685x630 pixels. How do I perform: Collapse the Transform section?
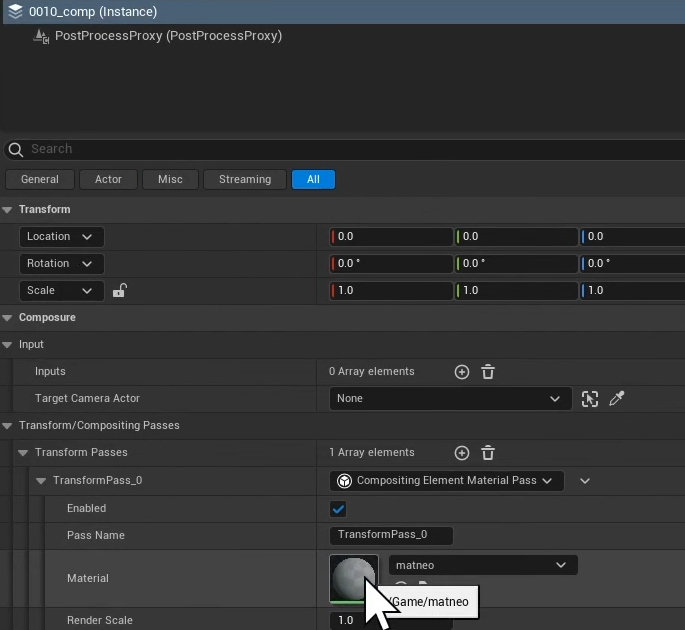tap(8, 210)
